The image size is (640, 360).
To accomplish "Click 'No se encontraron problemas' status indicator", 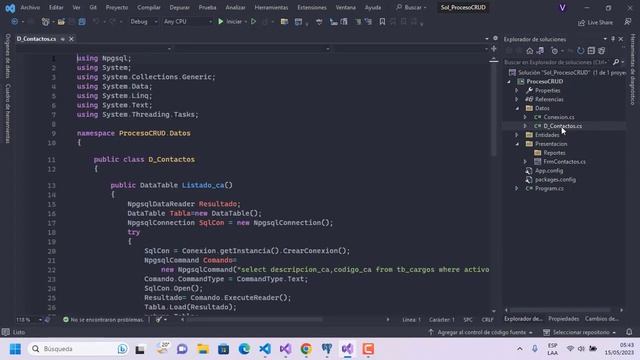I will coord(103,320).
